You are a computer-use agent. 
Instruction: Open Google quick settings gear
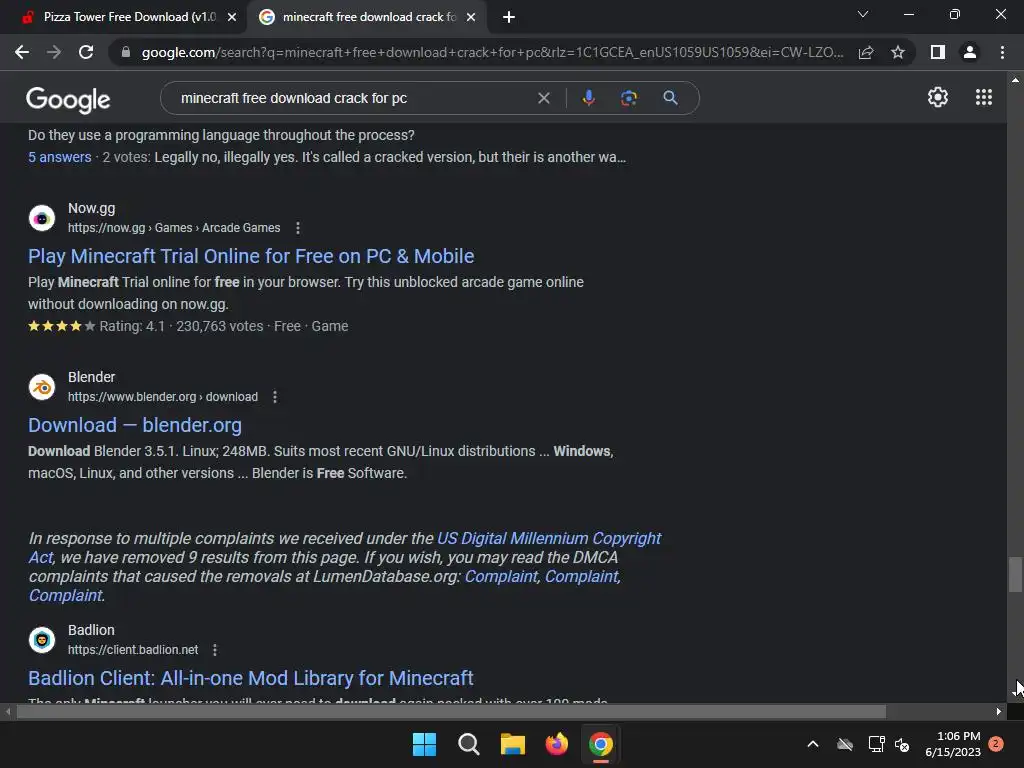pos(938,97)
